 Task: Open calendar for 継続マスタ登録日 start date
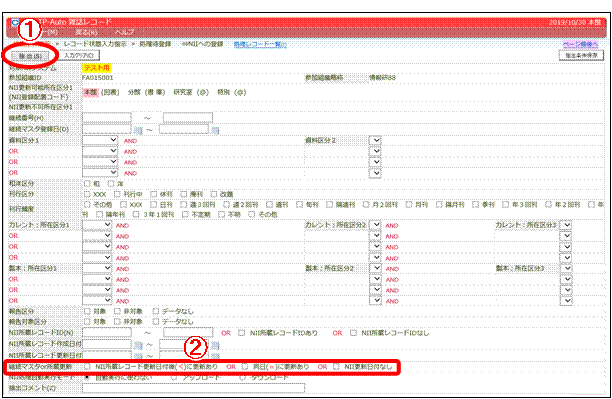[139, 130]
